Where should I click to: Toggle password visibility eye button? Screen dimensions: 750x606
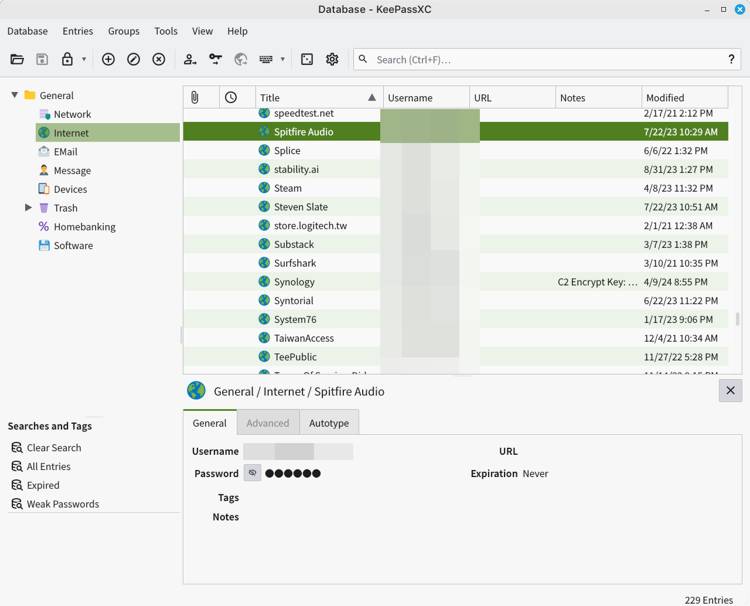click(253, 473)
